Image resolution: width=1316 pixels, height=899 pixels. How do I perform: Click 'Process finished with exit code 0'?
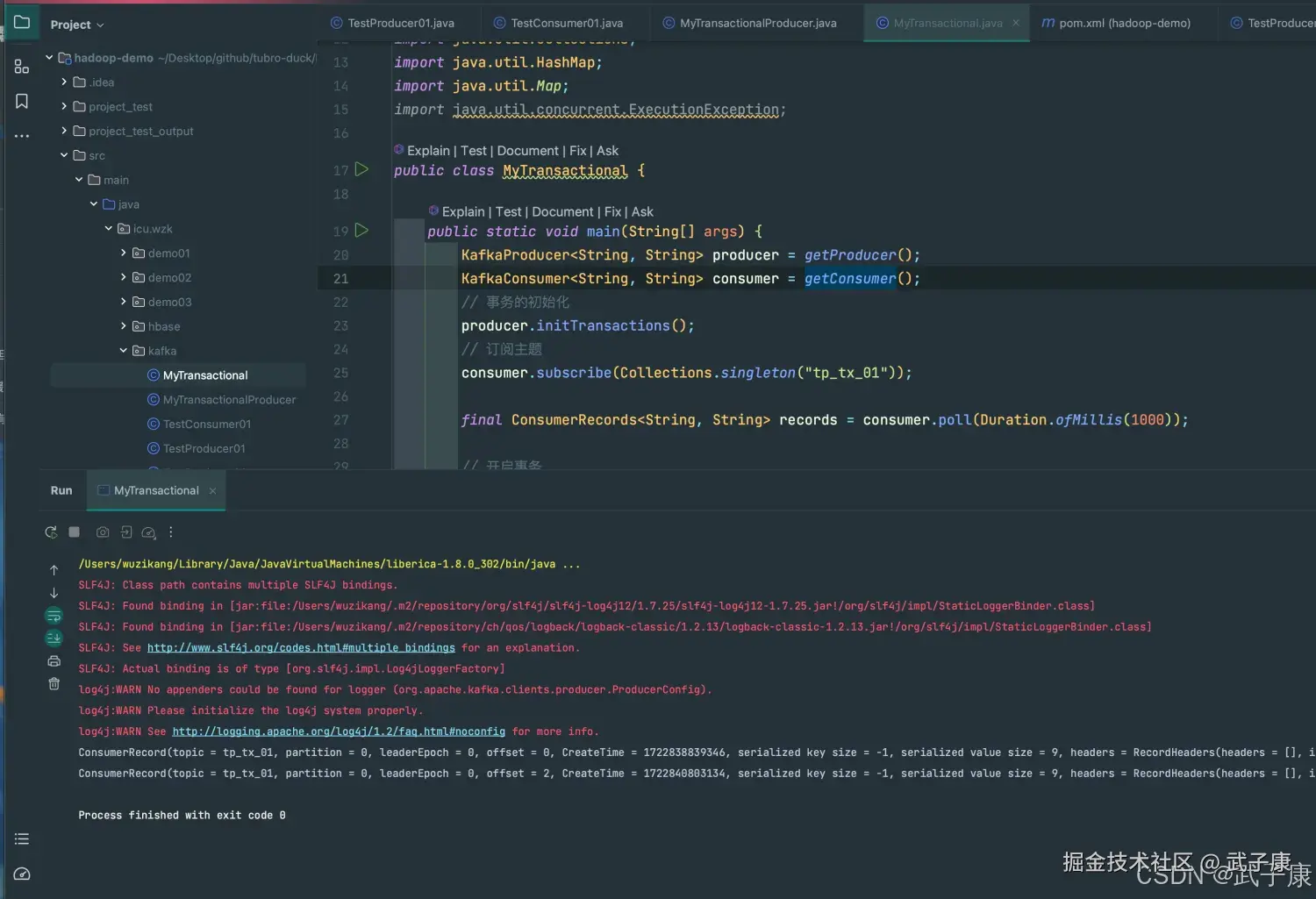(x=182, y=815)
